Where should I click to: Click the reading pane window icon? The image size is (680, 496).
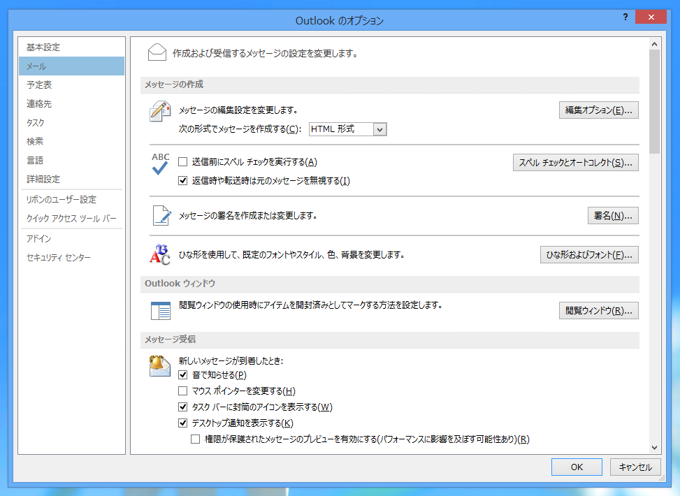[160, 311]
